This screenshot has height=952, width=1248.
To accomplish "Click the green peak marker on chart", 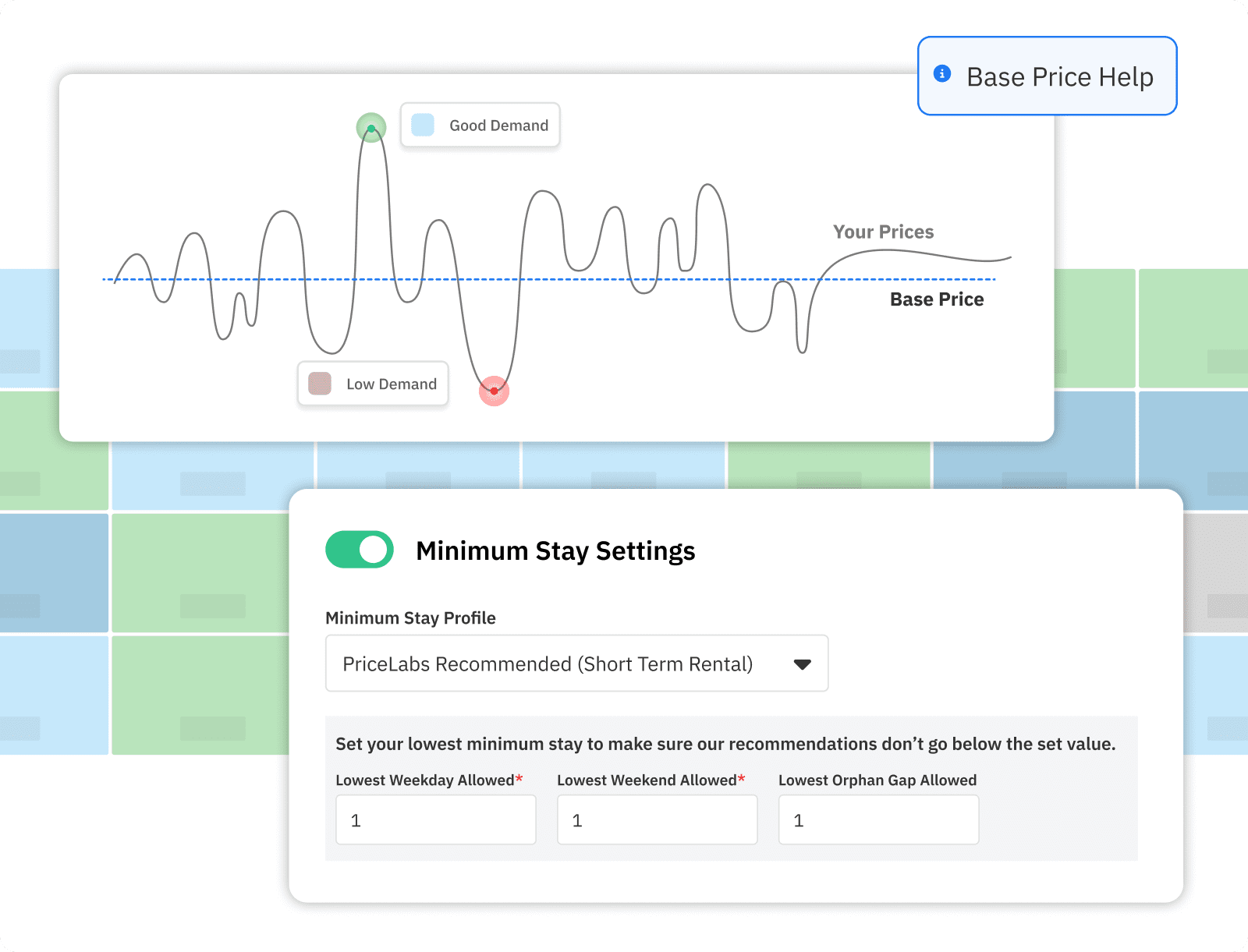I will pyautogui.click(x=371, y=128).
